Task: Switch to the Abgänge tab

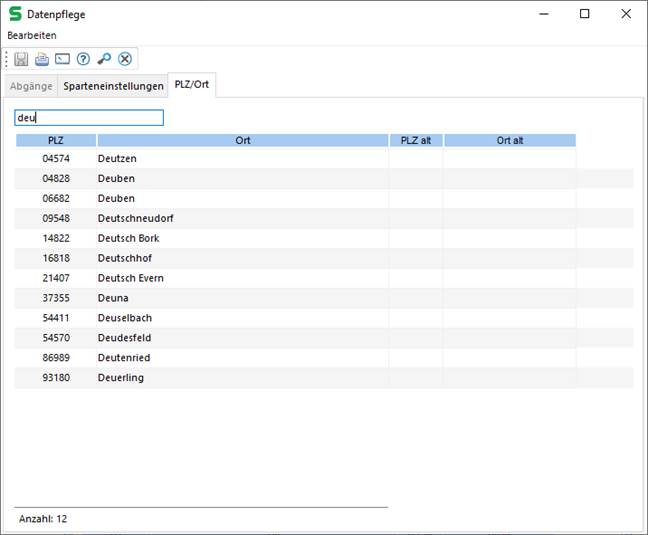Action: coord(30,86)
